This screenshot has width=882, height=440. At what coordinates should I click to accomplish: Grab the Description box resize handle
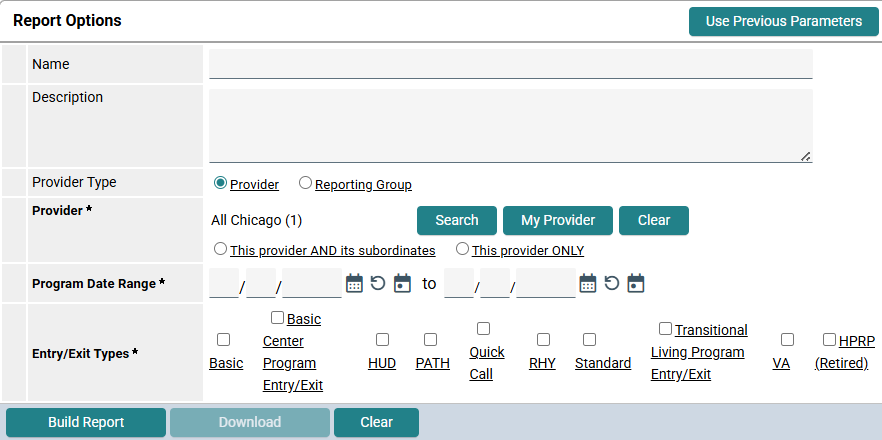point(806,156)
